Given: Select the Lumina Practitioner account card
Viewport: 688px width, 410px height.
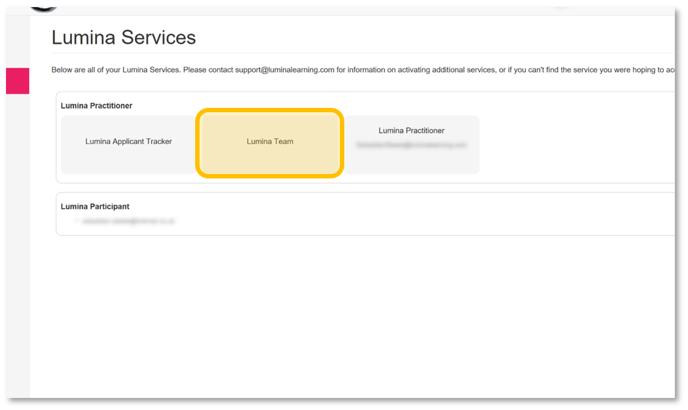Looking at the screenshot, I should [412, 144].
